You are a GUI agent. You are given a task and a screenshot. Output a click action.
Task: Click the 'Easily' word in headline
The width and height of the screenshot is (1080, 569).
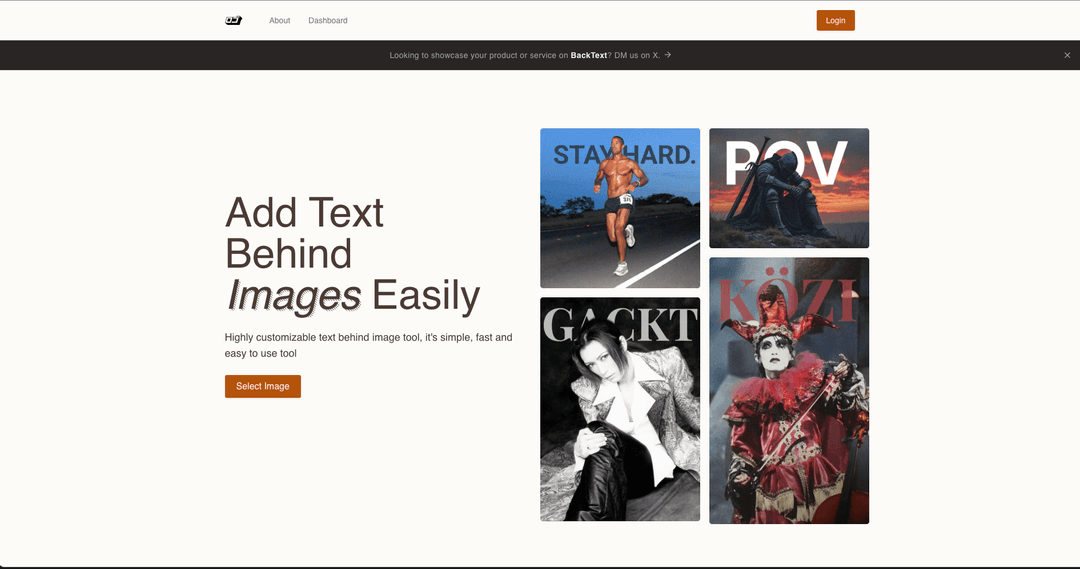point(426,296)
